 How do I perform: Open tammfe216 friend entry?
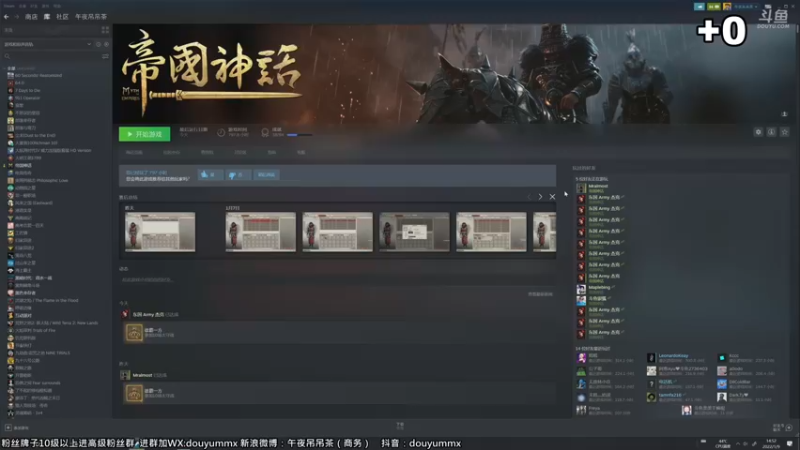pos(670,395)
